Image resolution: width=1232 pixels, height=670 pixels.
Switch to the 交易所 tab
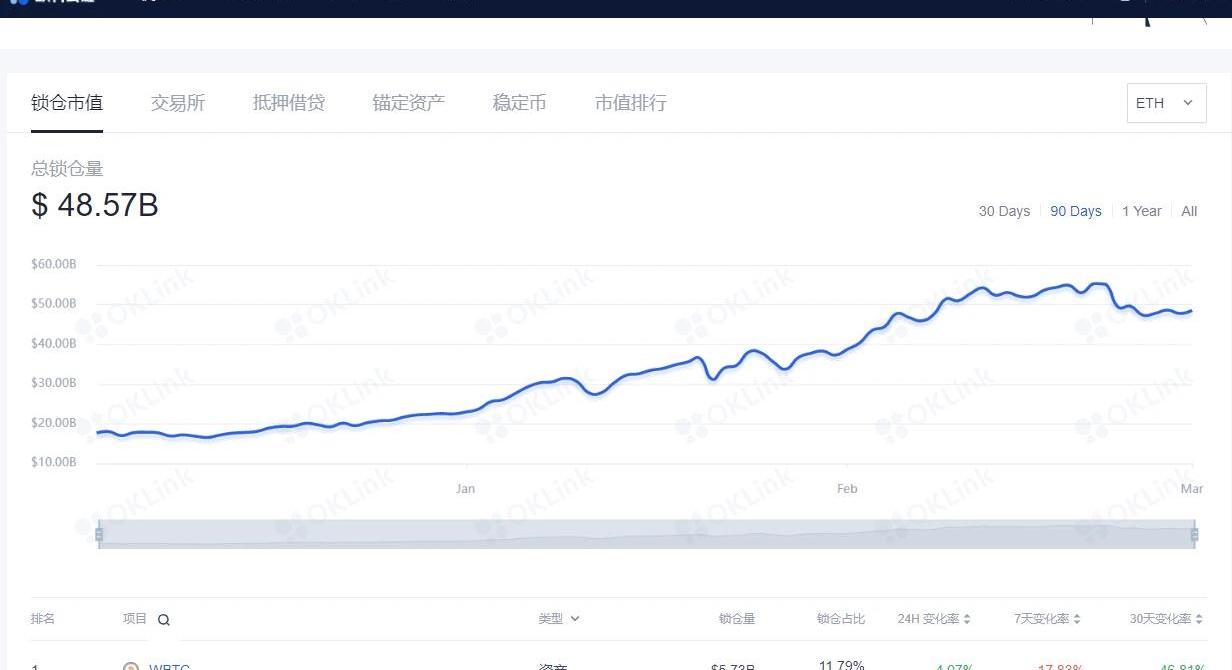178,103
